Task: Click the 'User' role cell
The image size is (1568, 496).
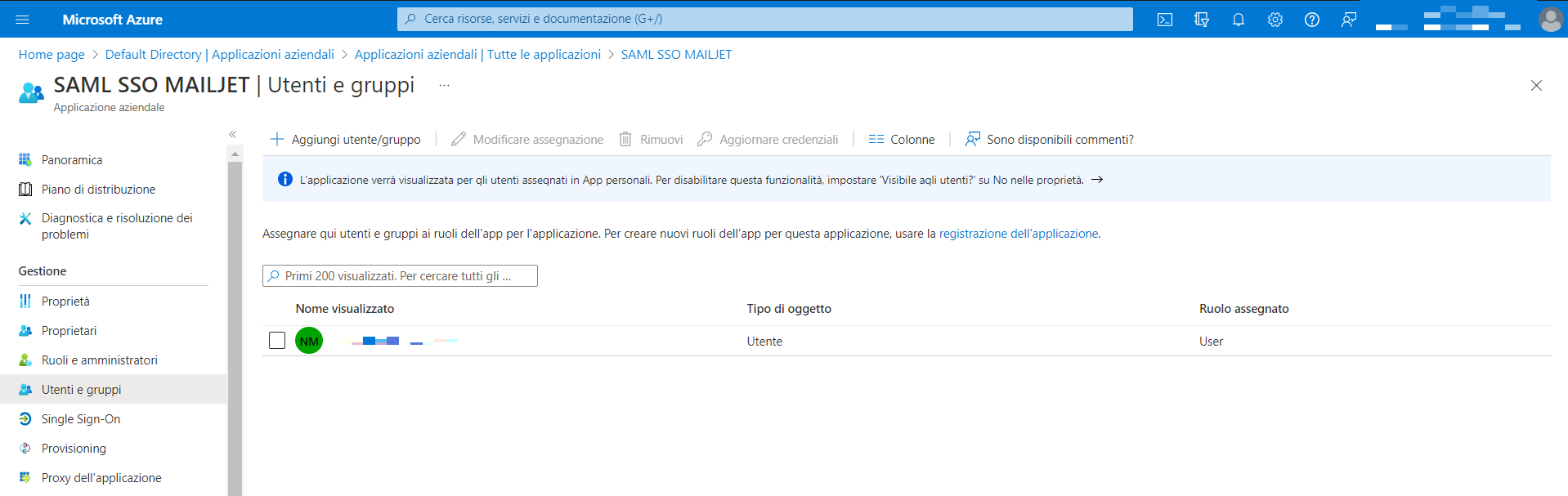Action: (1211, 342)
